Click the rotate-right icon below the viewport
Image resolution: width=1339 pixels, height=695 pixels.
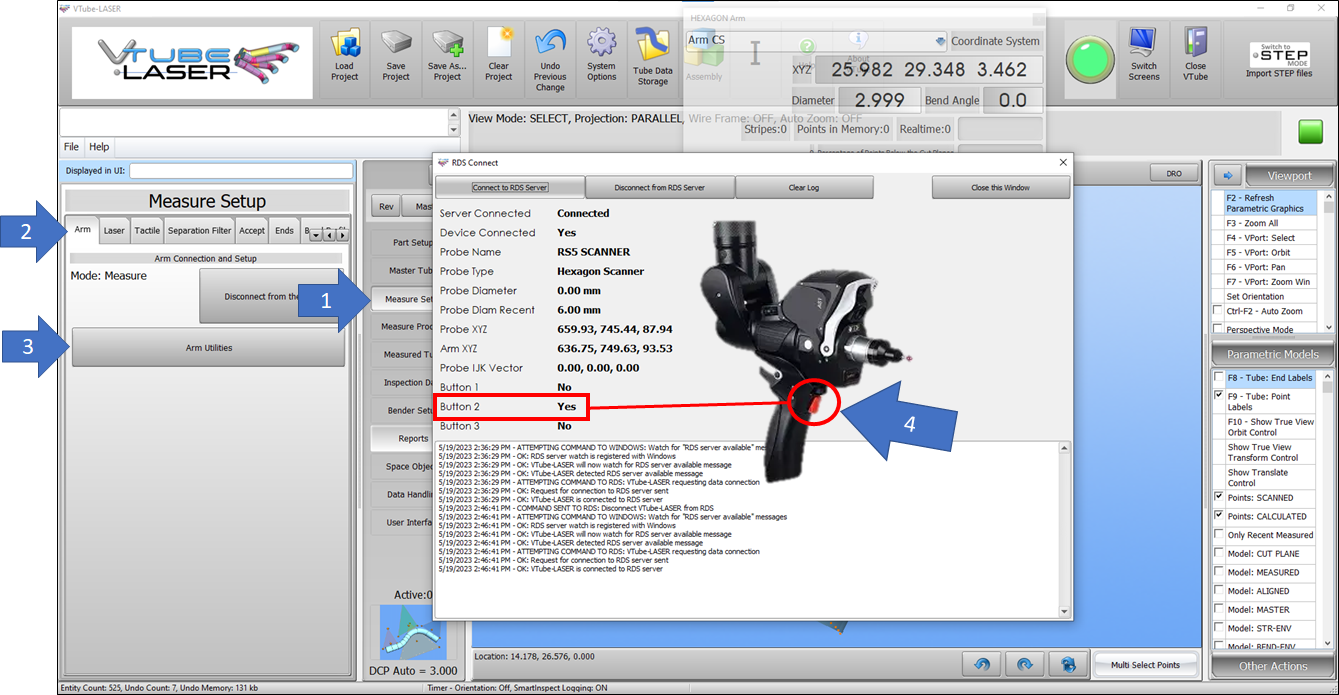tap(1025, 664)
